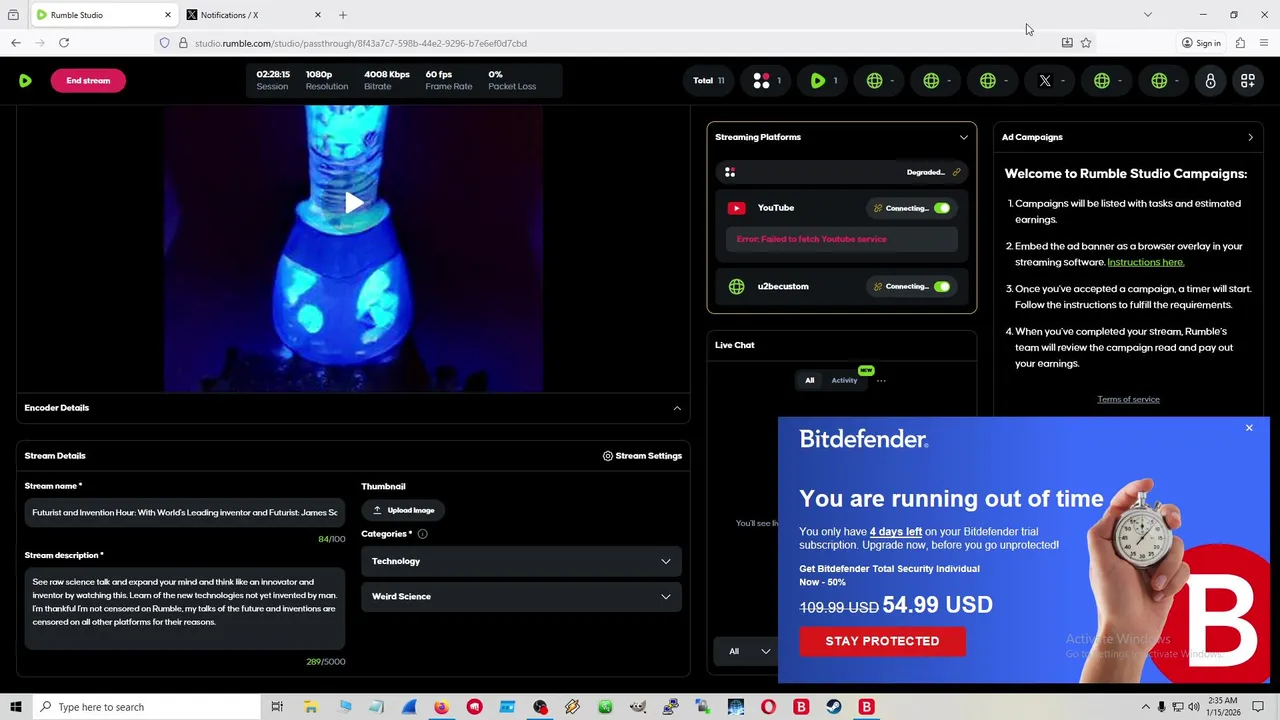Viewport: 1280px width, 720px height.
Task: Click the Rumble logo in the studio header
Action: pyautogui.click(x=25, y=80)
